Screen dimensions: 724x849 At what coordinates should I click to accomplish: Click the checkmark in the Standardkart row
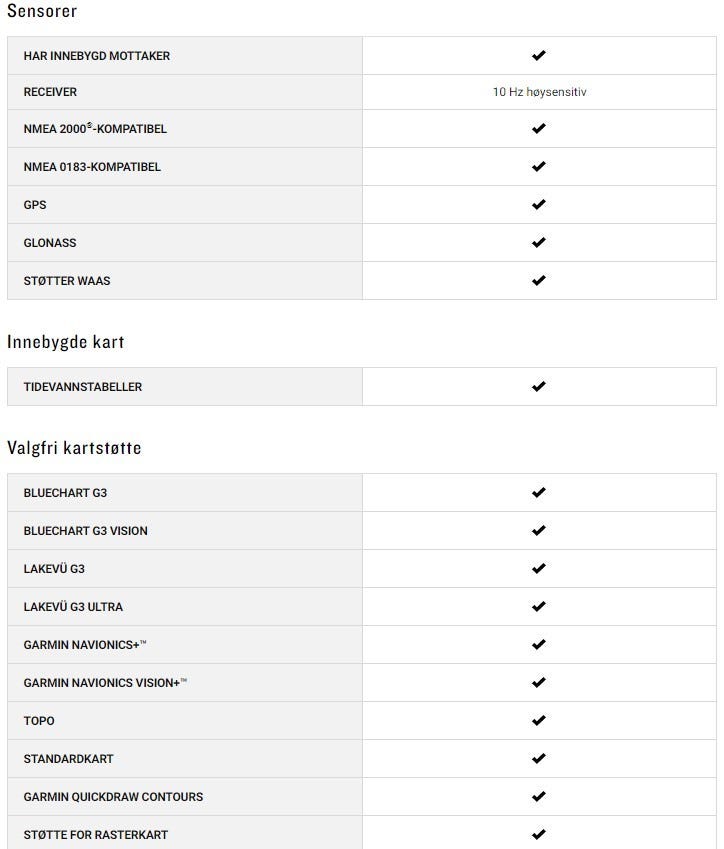pos(539,759)
